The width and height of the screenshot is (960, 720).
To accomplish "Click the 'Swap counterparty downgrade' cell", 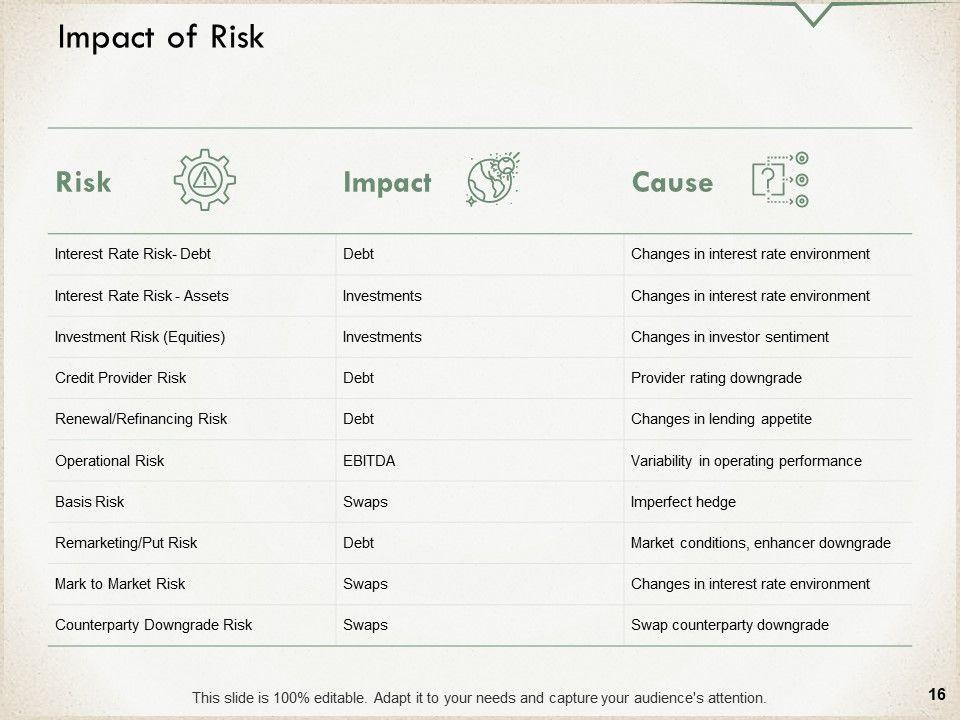I will (x=730, y=625).
